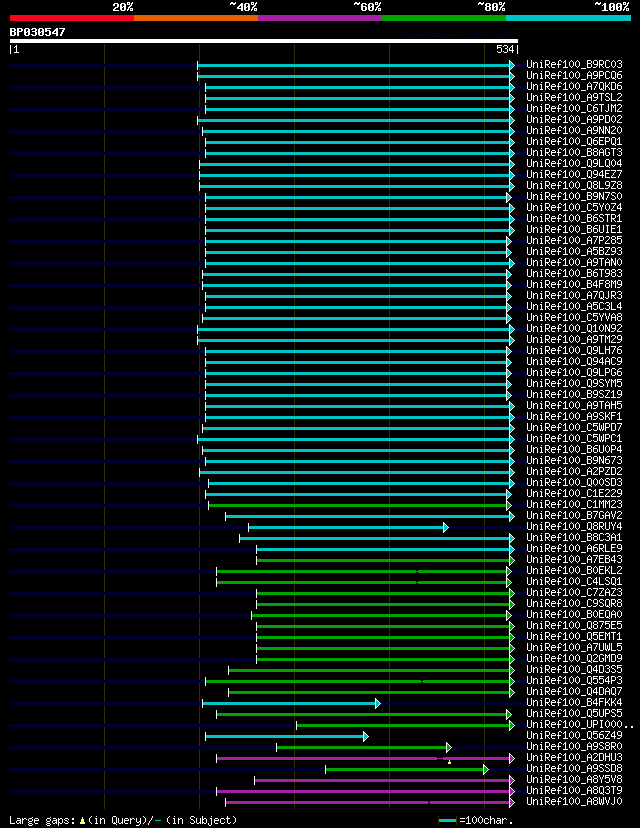Image resolution: width=640 pixels, height=828 pixels.
Task: Open the UniRef100_A9PCQ6 hit label
Action: pyautogui.click(x=574, y=76)
